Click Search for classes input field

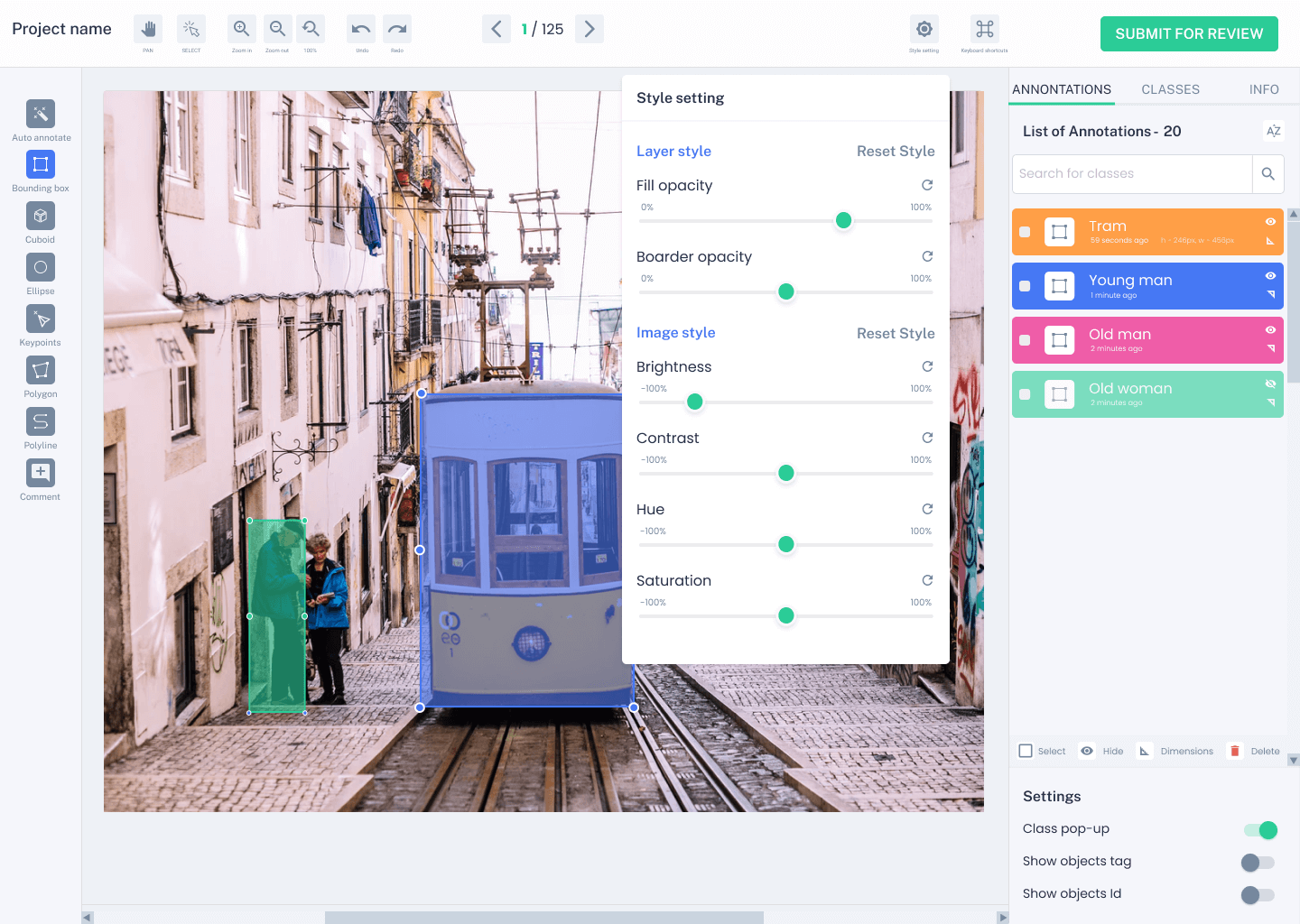point(1132,174)
